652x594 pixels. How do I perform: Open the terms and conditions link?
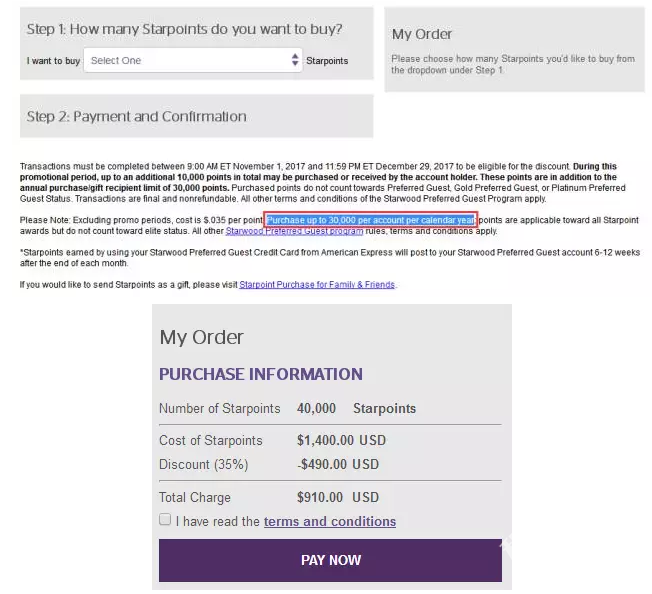tap(330, 521)
